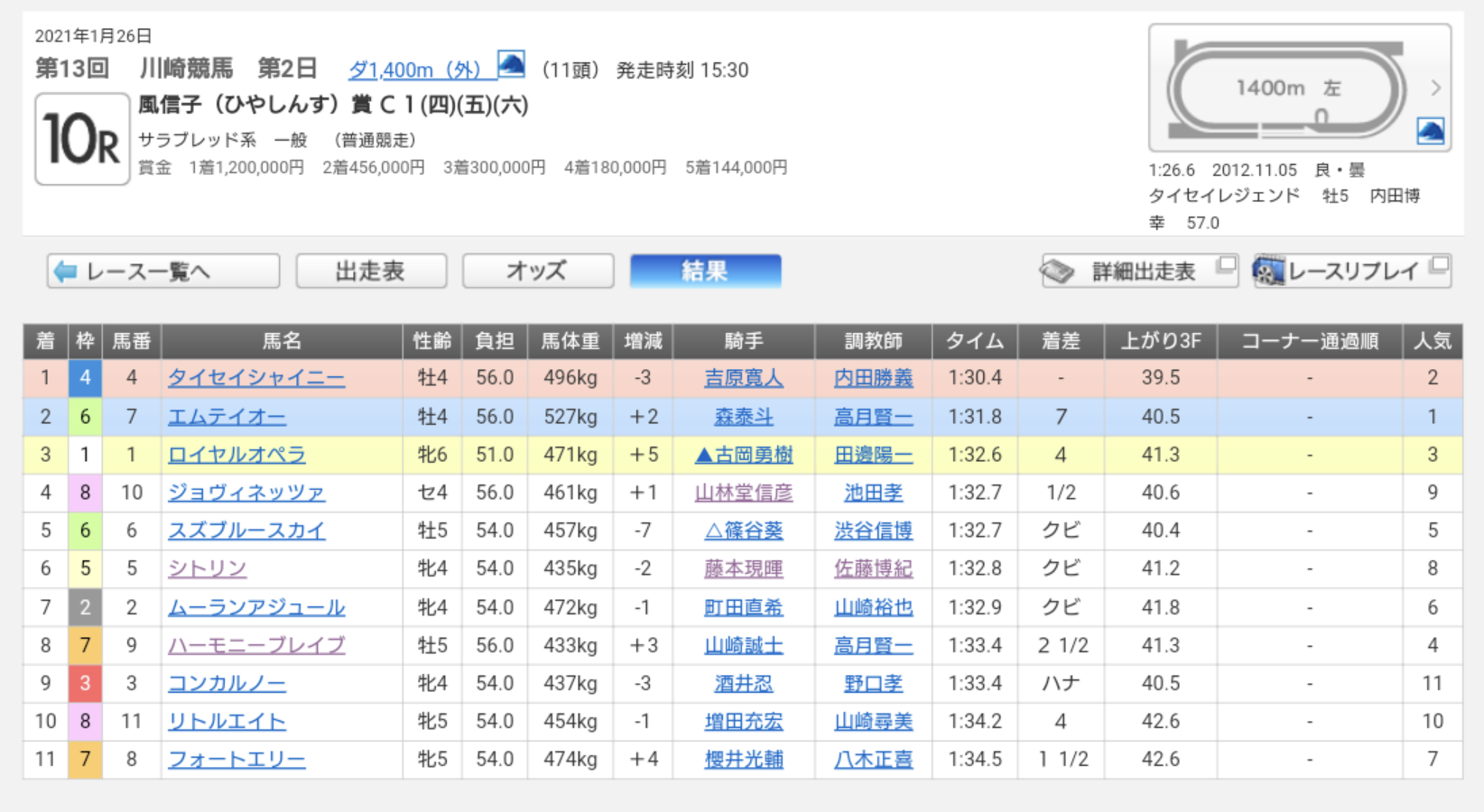The image size is (1484, 812).
Task: Open horse エムテイオー
Action: click(227, 417)
